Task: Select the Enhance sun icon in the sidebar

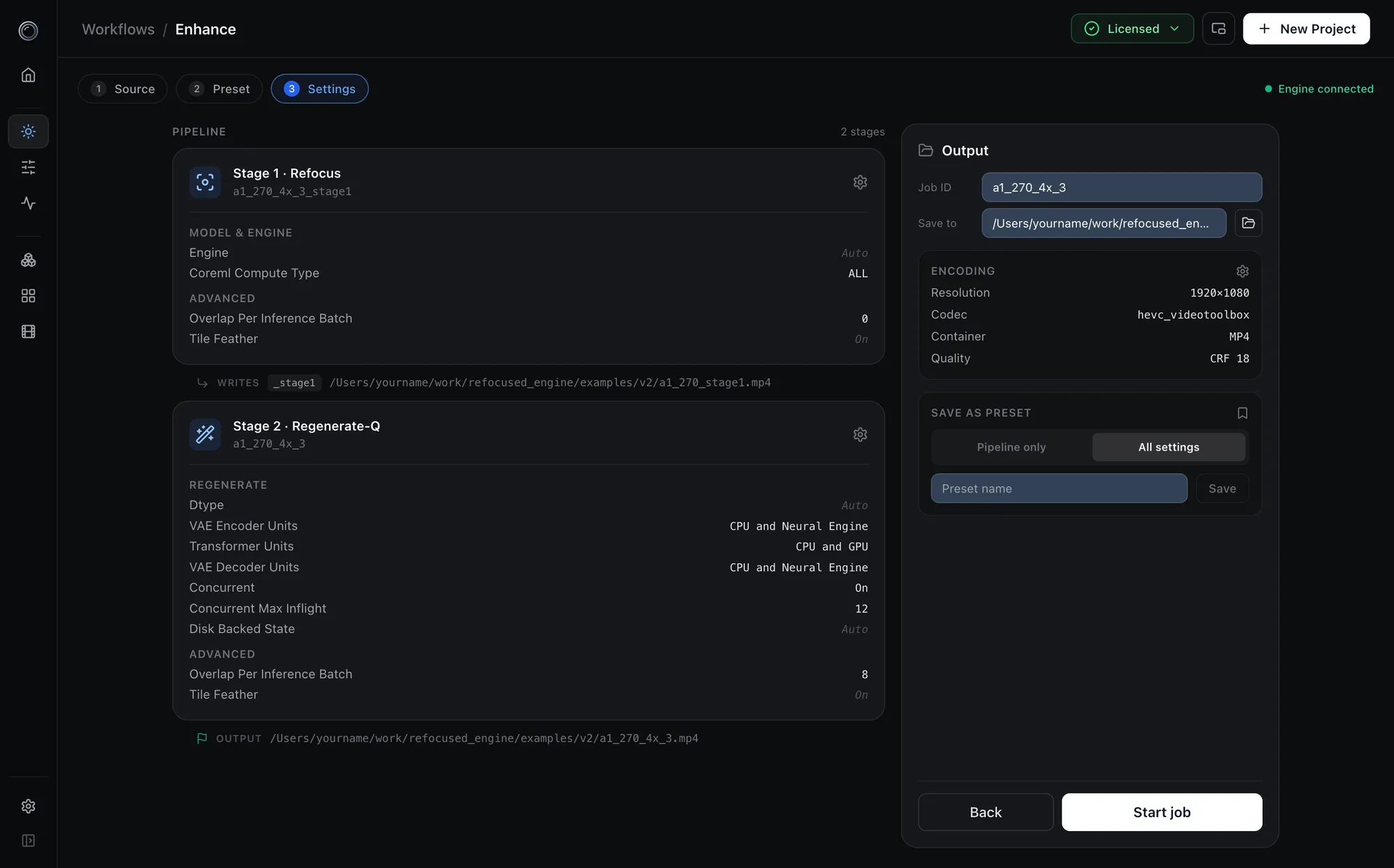Action: tap(28, 131)
